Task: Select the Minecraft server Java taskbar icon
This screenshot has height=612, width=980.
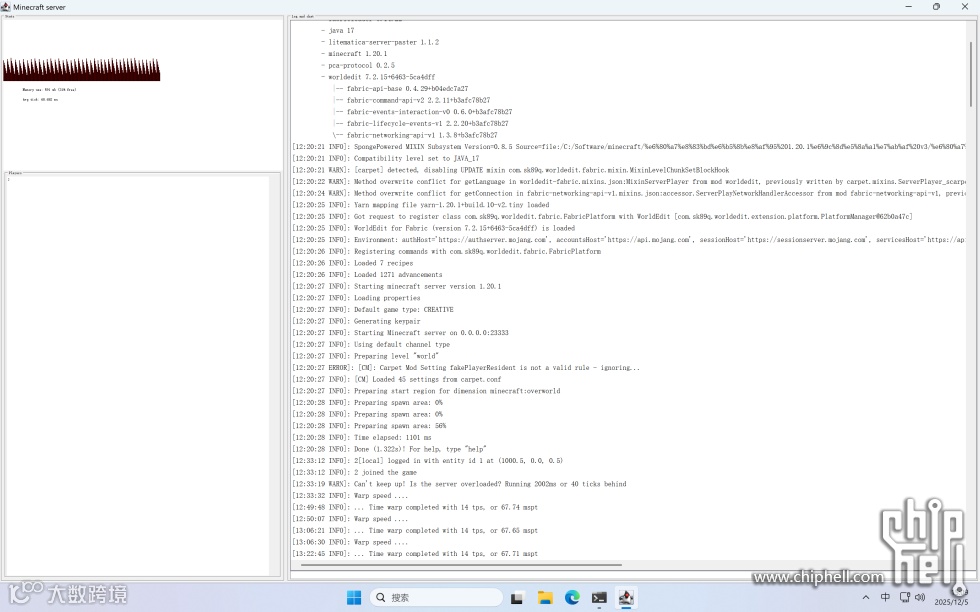Action: click(x=626, y=598)
